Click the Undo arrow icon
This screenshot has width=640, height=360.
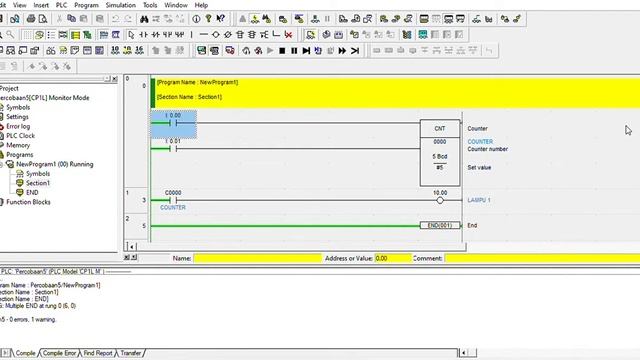pyautogui.click(x=116, y=19)
